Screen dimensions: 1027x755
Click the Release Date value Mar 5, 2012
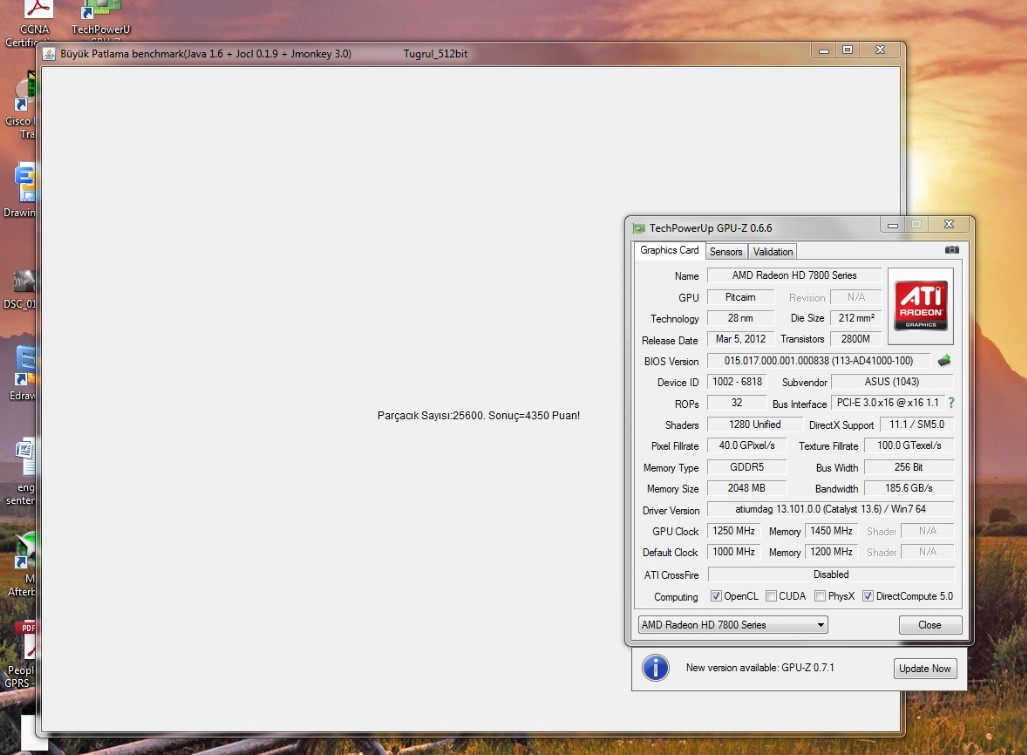[x=740, y=339]
